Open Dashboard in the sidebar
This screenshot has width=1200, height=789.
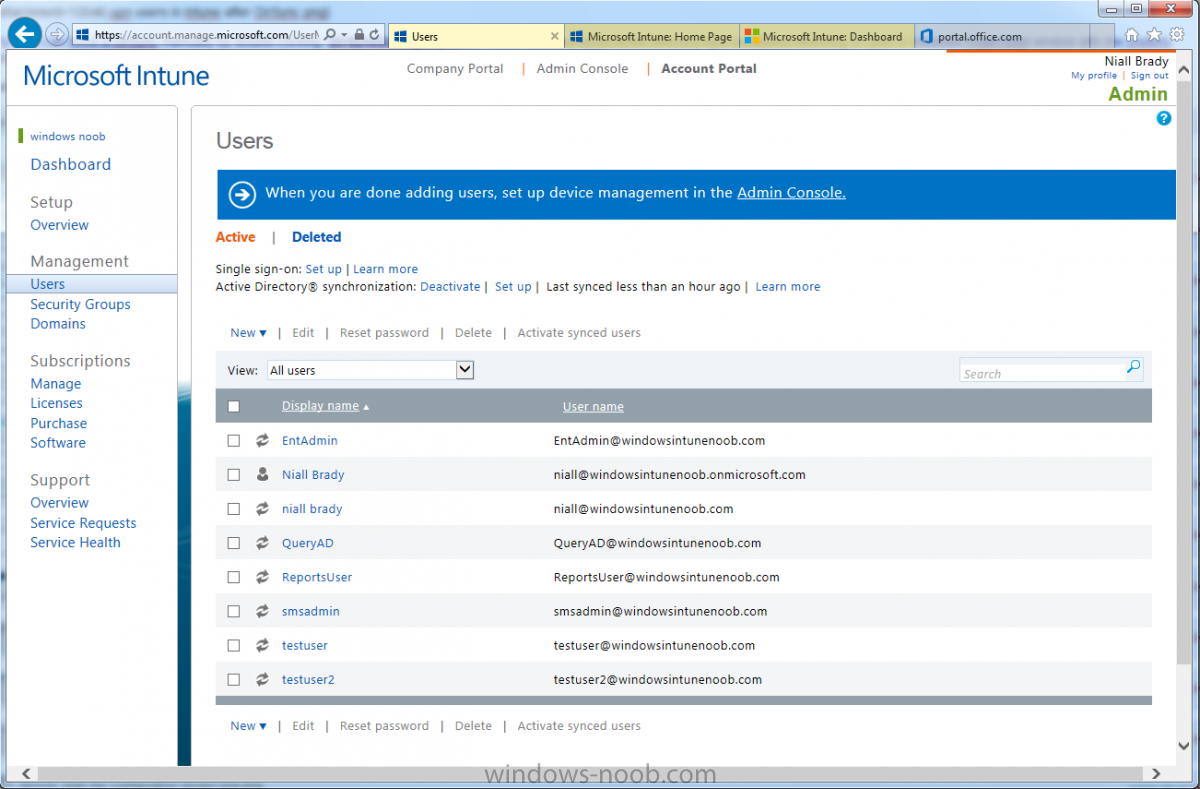[x=70, y=164]
